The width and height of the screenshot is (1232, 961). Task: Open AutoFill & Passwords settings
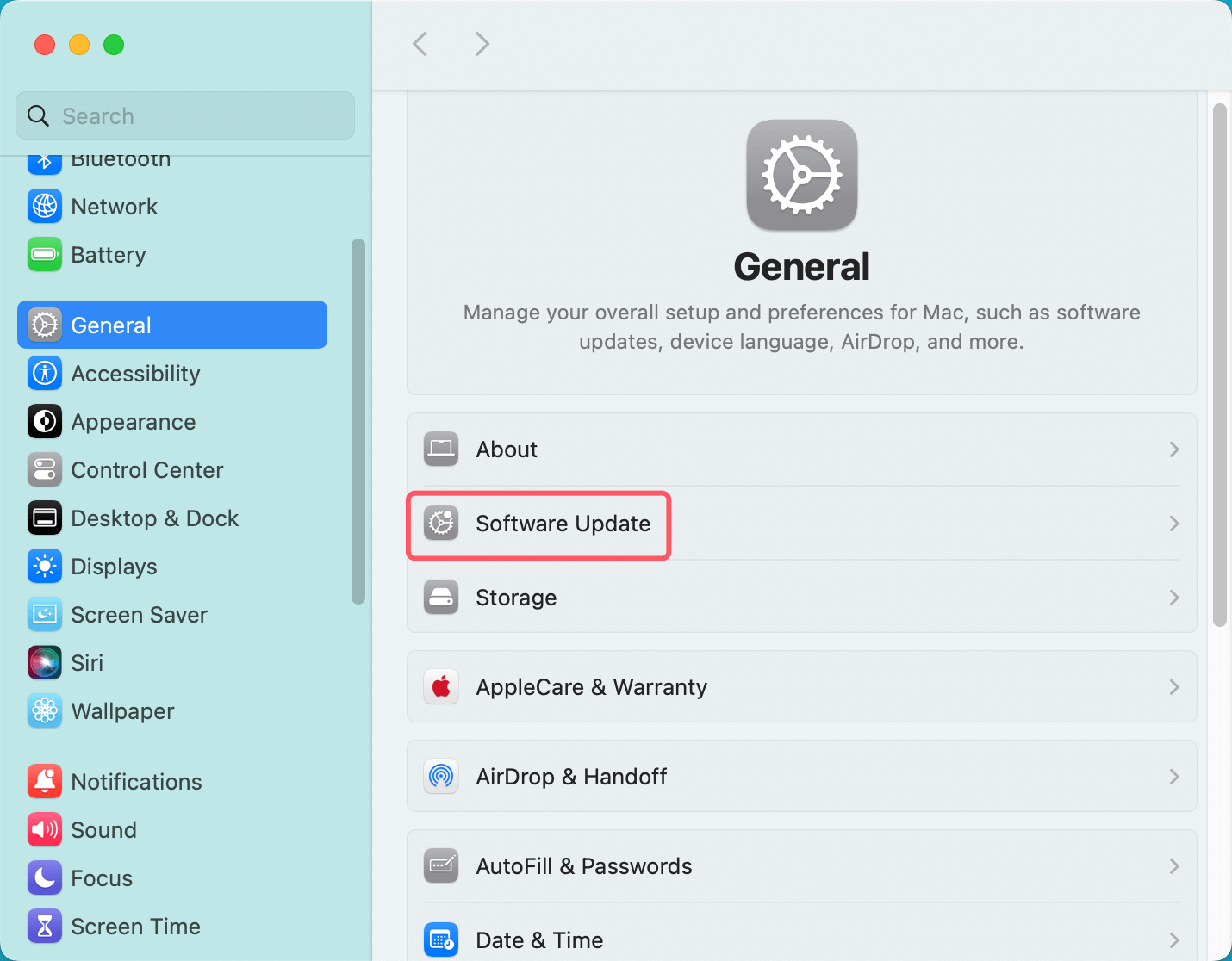pyautogui.click(x=584, y=866)
